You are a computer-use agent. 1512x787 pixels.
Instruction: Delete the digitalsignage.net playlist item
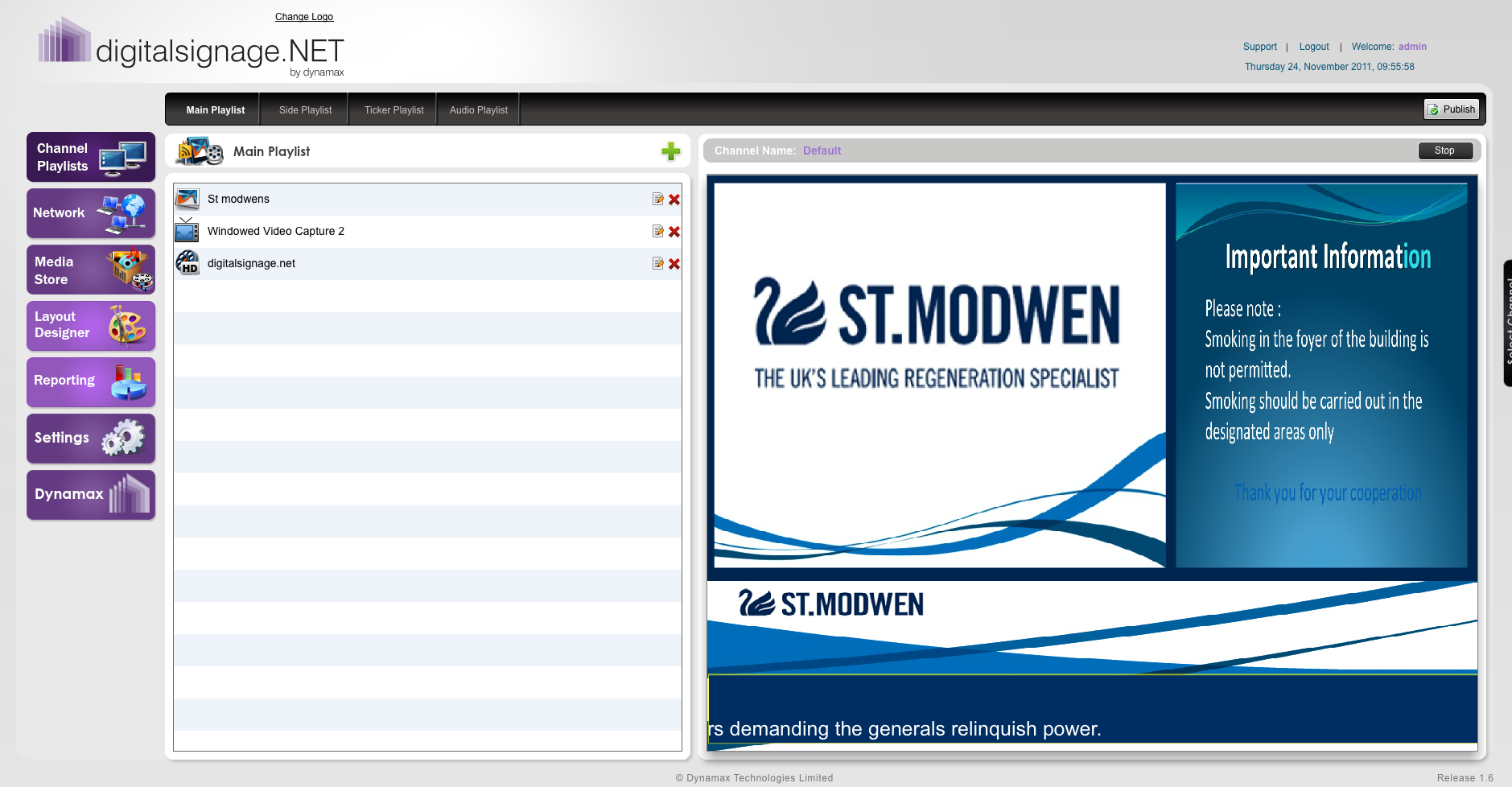[674, 264]
